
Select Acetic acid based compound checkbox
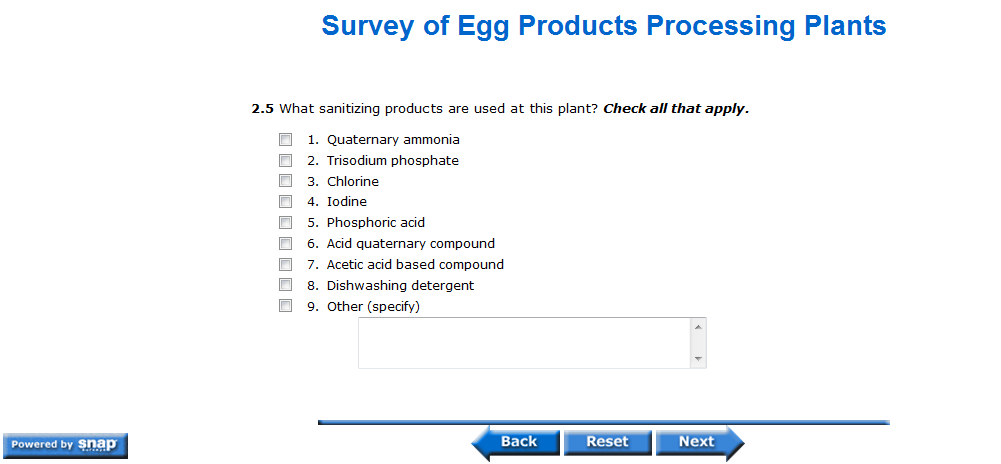click(285, 264)
